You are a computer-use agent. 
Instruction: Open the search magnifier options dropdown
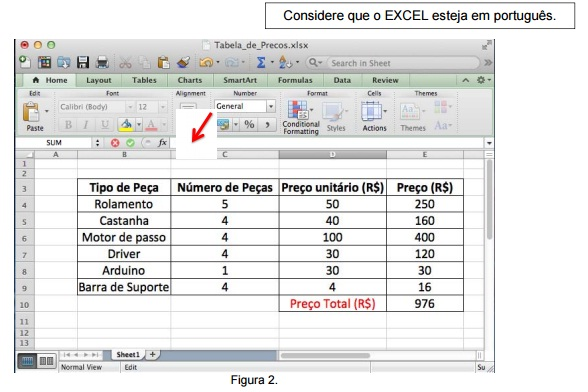pos(315,63)
